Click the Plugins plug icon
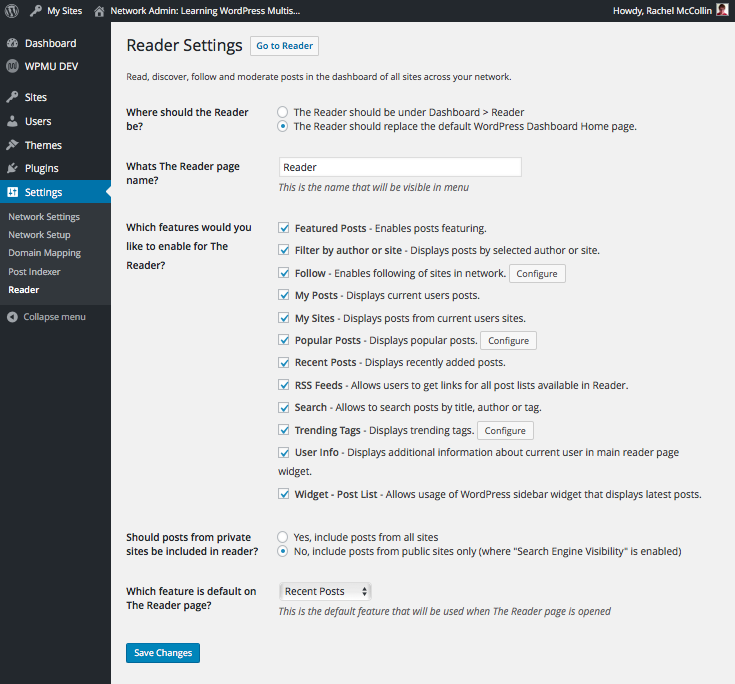735x684 pixels. point(13,168)
